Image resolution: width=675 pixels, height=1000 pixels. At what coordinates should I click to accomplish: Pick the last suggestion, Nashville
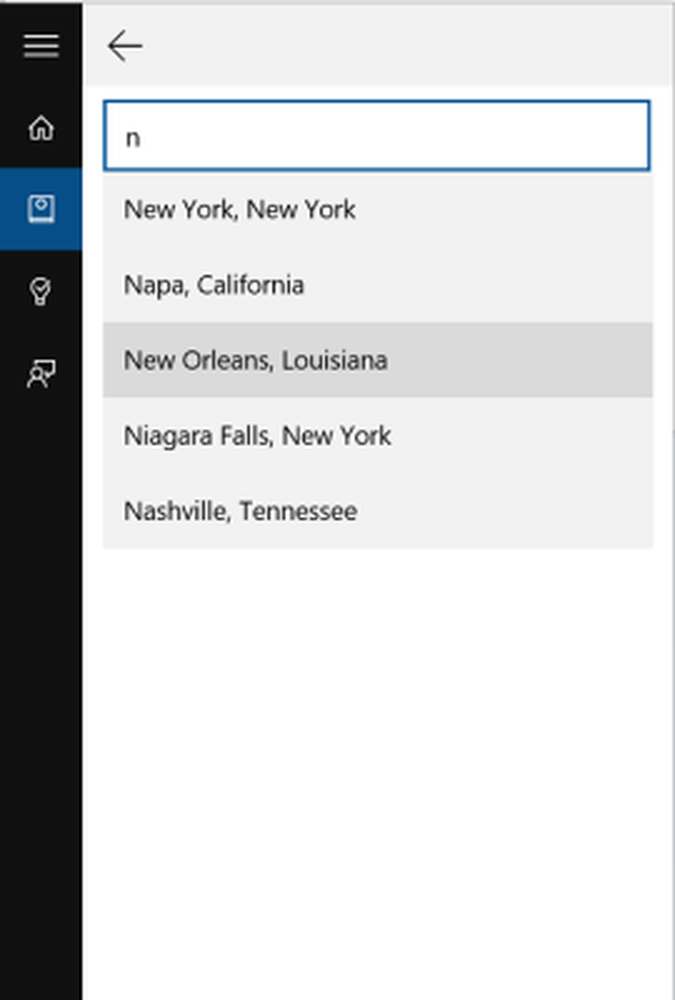378,511
